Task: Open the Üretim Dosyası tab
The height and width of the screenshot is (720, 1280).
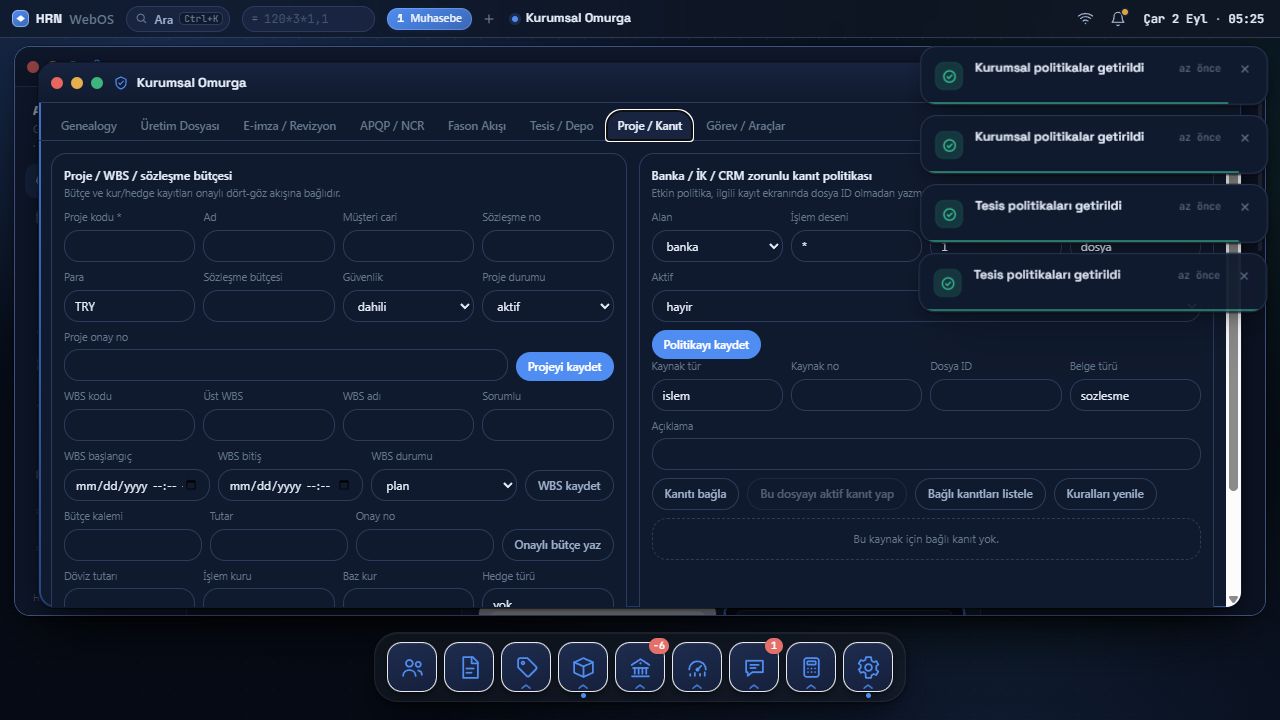Action: 180,126
